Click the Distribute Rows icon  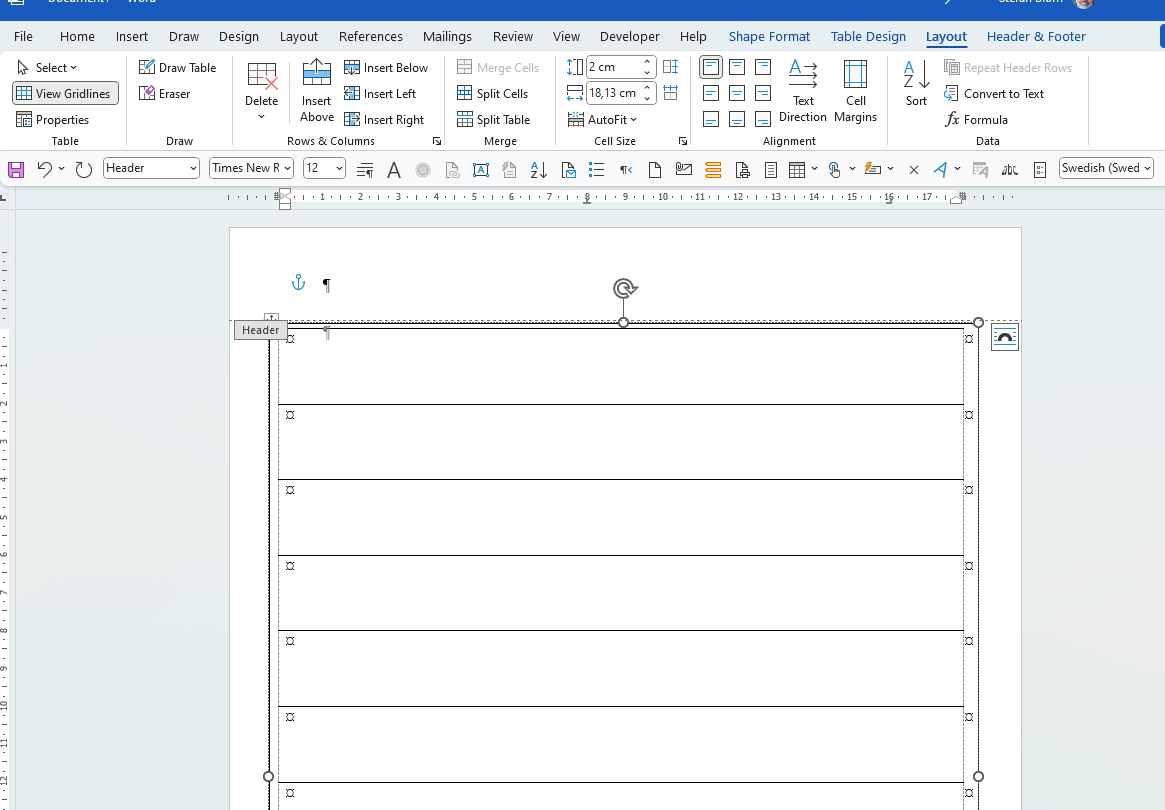point(670,67)
